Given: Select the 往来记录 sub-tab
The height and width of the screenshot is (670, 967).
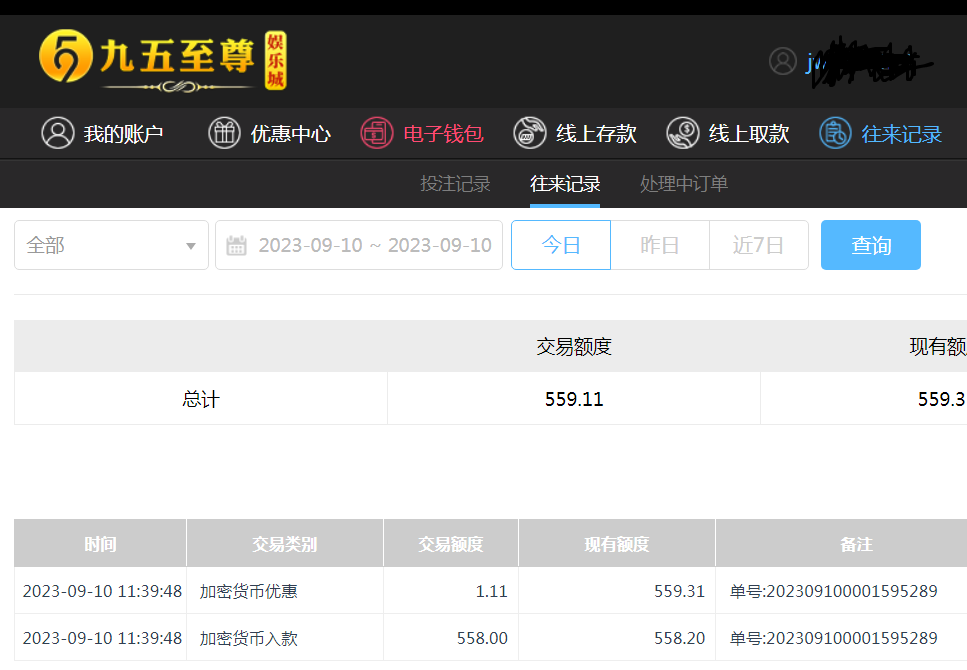Looking at the screenshot, I should click(565, 184).
